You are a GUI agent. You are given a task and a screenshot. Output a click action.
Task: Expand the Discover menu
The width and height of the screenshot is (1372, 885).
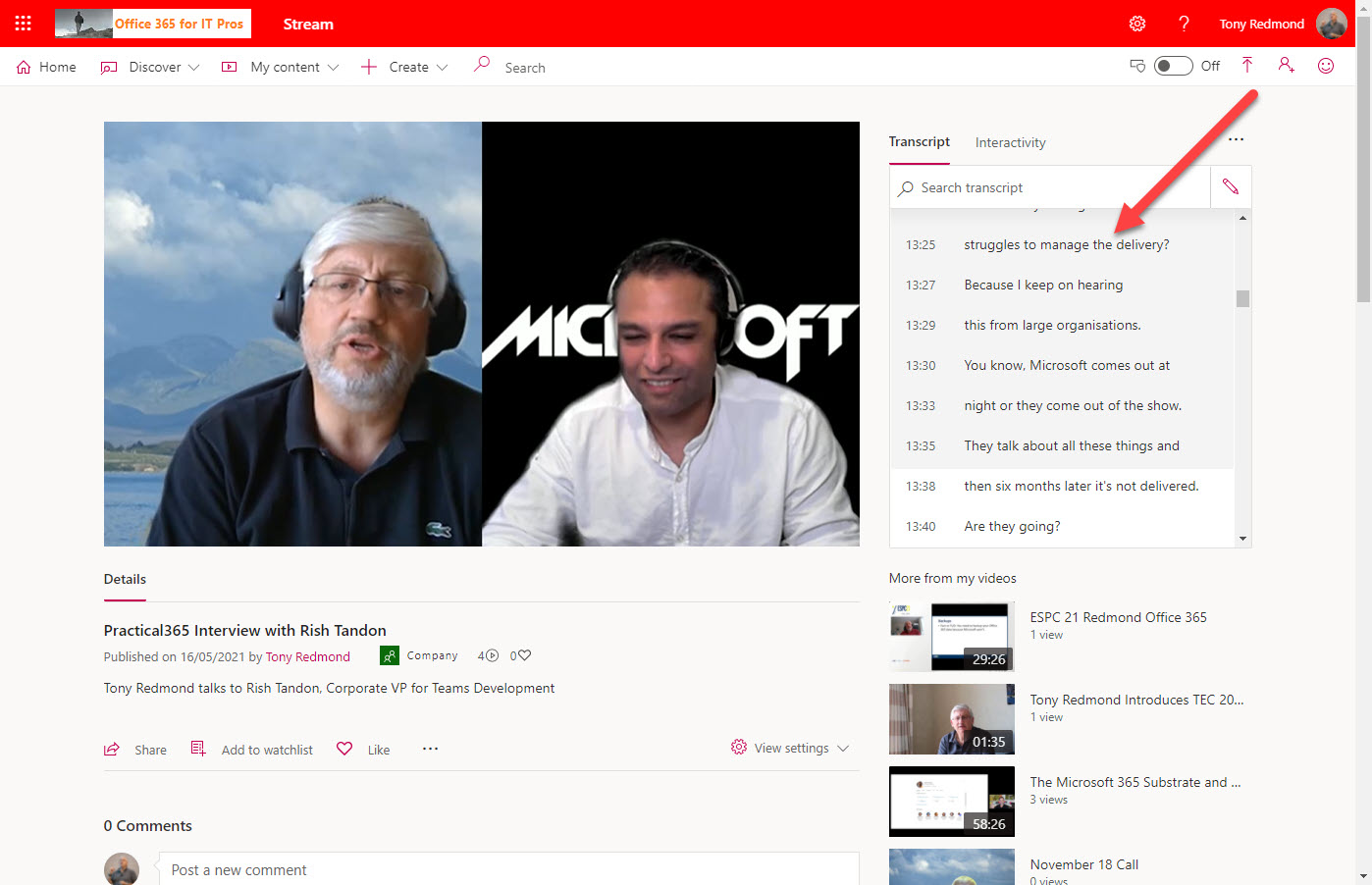[x=150, y=67]
